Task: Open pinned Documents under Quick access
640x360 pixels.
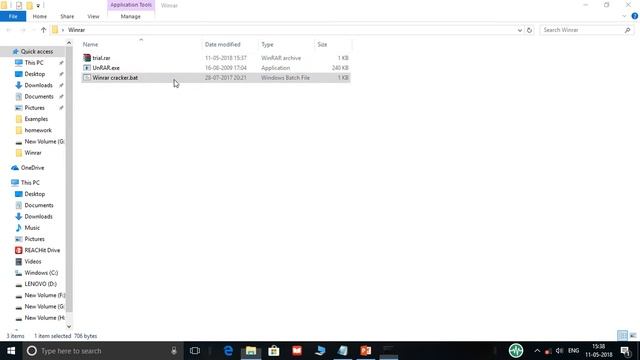Action: pyautogui.click(x=39, y=96)
